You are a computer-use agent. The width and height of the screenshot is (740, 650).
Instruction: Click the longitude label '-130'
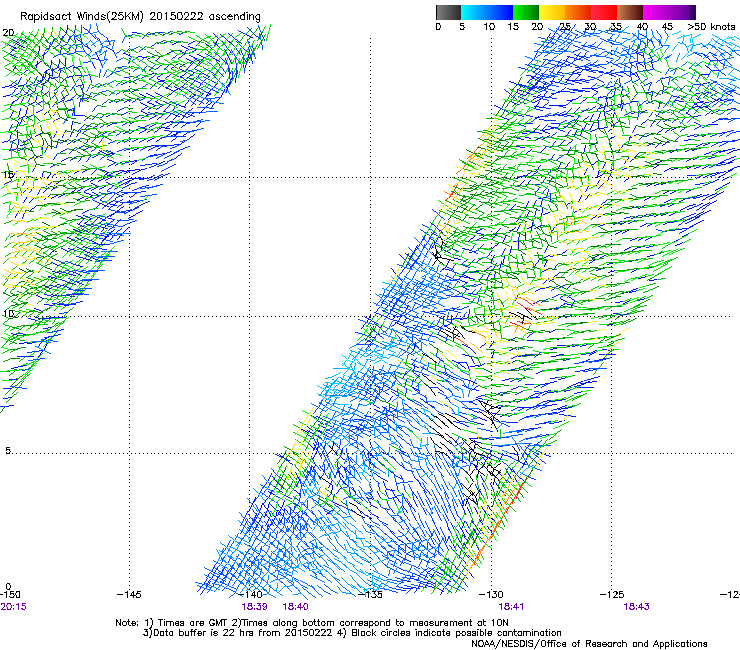pos(491,595)
